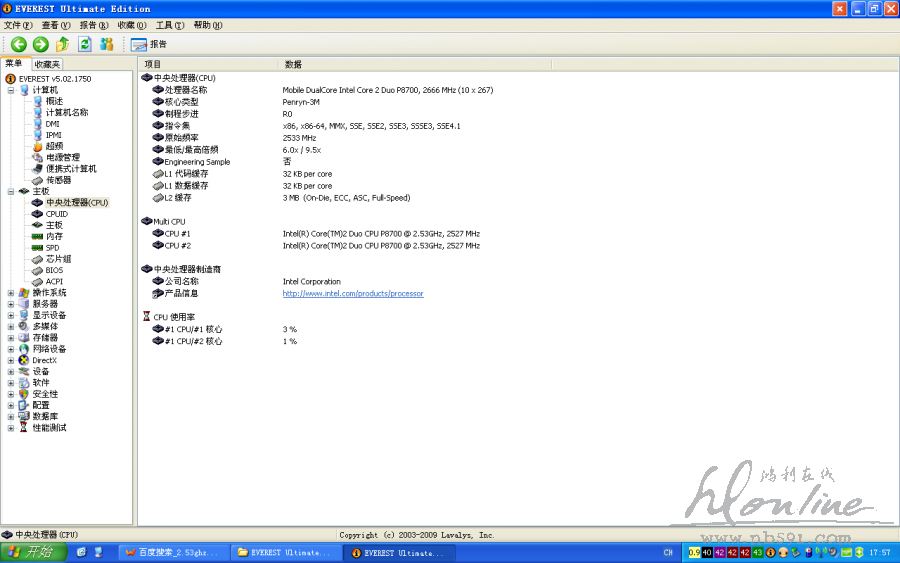Screen dimensions: 900x563
Task: Click the green Back arrow toolbar icon
Action: [x=18, y=44]
